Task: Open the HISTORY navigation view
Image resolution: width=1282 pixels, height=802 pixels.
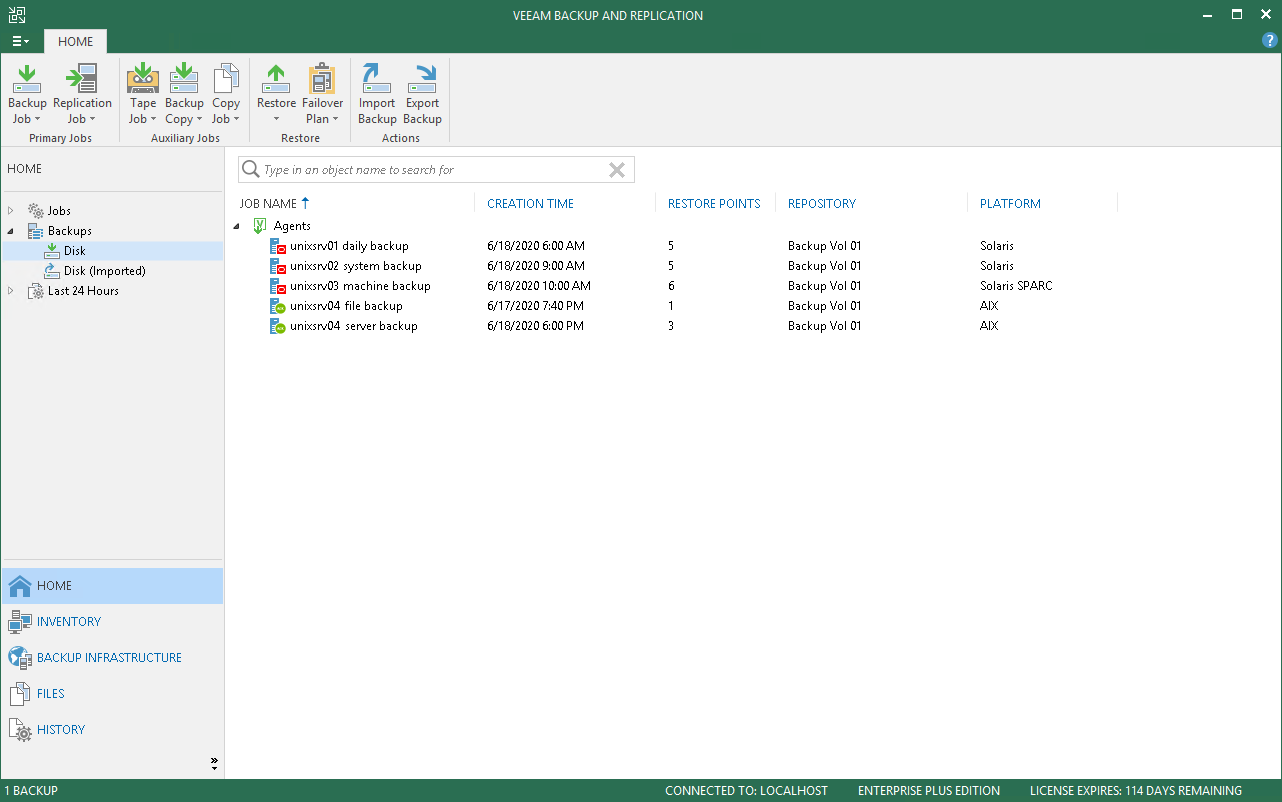Action: [x=112, y=730]
